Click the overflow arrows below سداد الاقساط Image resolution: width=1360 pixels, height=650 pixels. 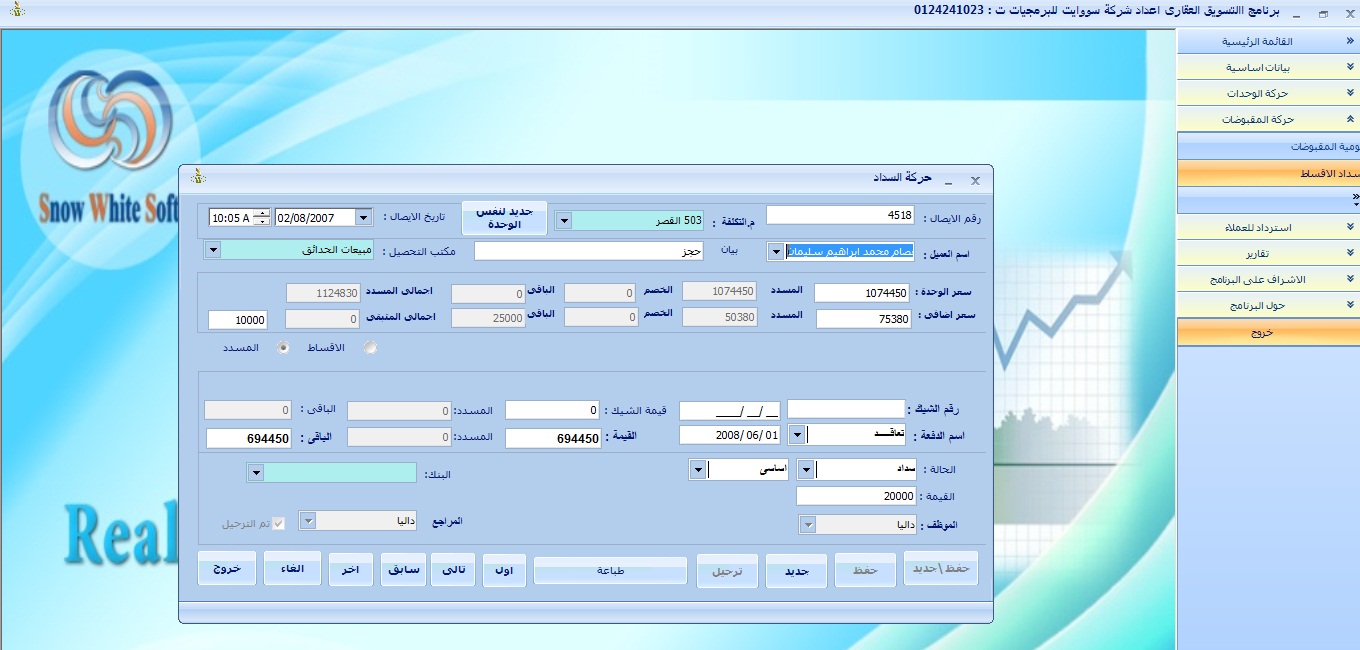1354,201
